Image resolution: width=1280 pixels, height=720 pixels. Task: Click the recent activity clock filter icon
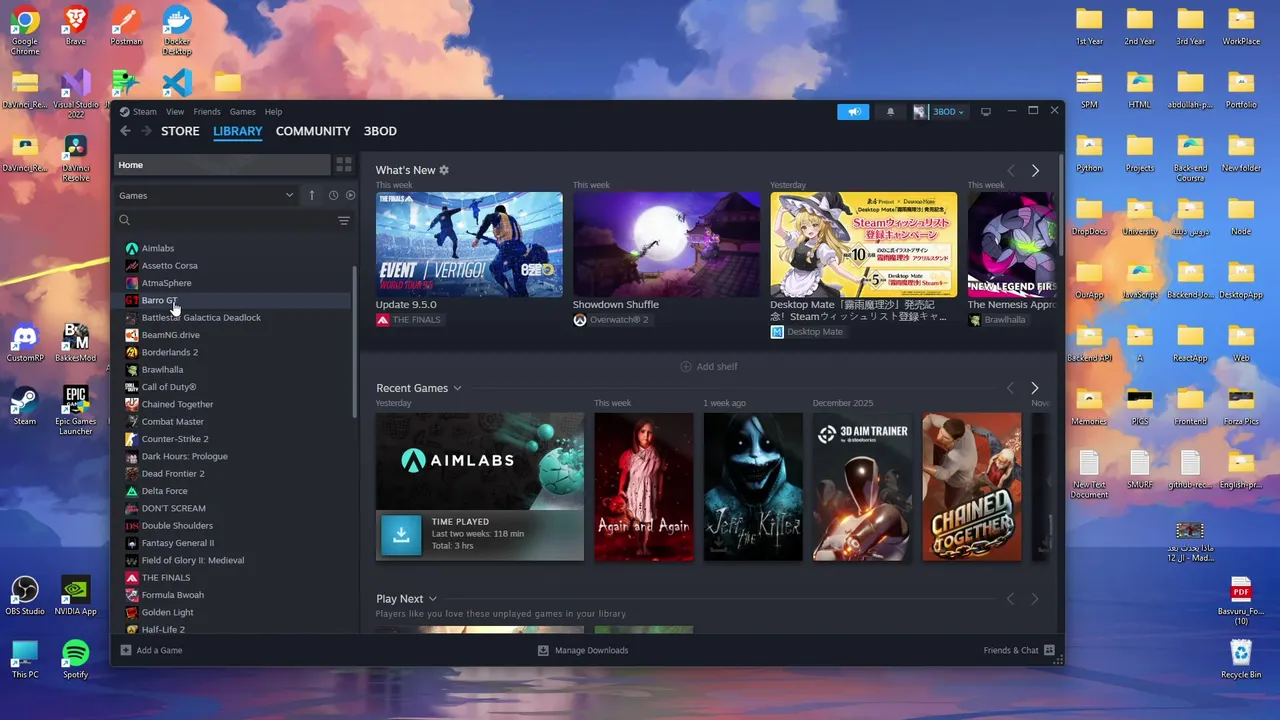(x=333, y=195)
